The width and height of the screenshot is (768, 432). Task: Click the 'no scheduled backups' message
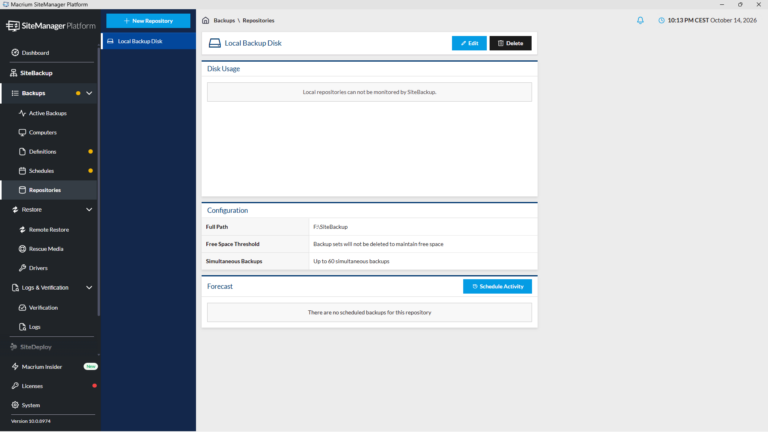click(369, 312)
